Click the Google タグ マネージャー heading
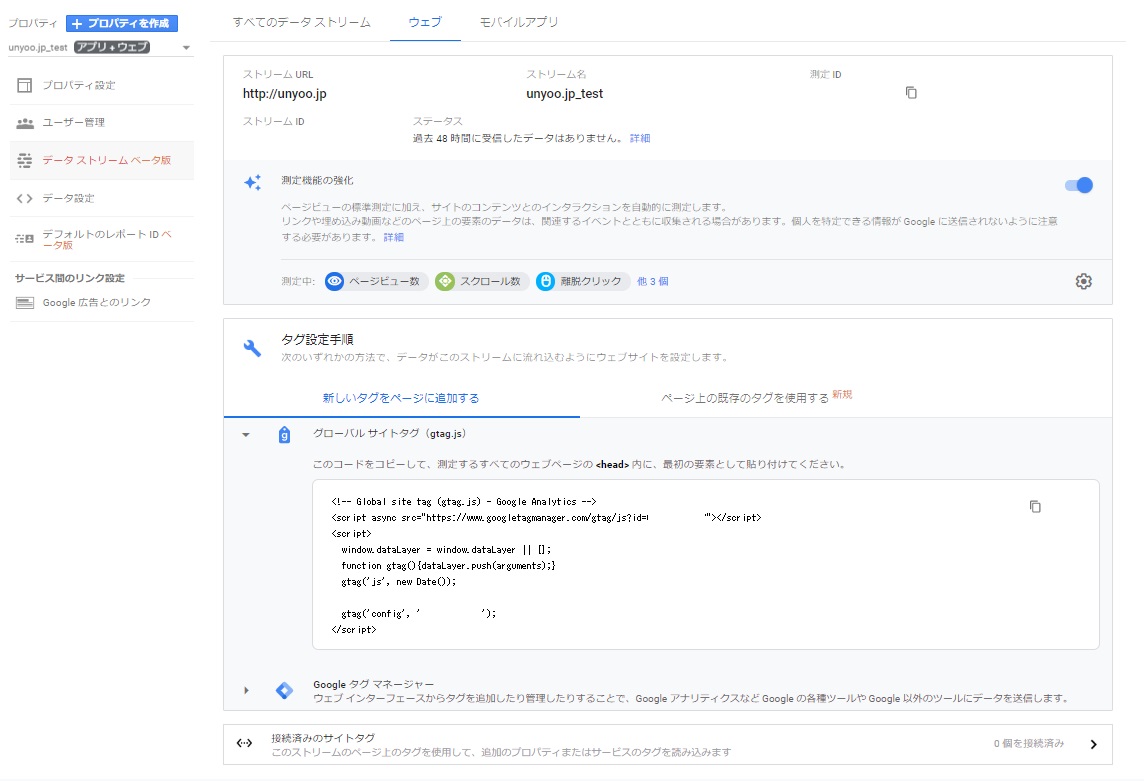 click(374, 684)
